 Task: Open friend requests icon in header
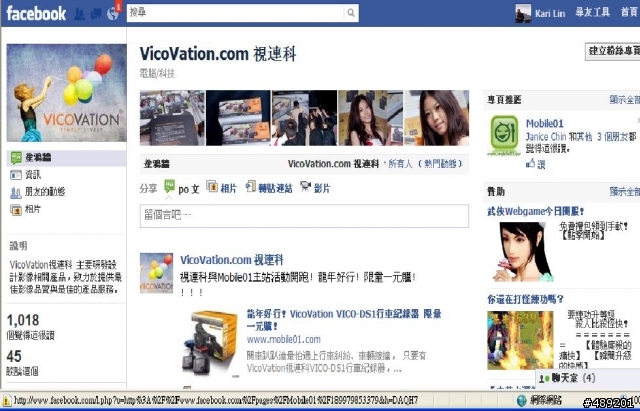[79, 14]
